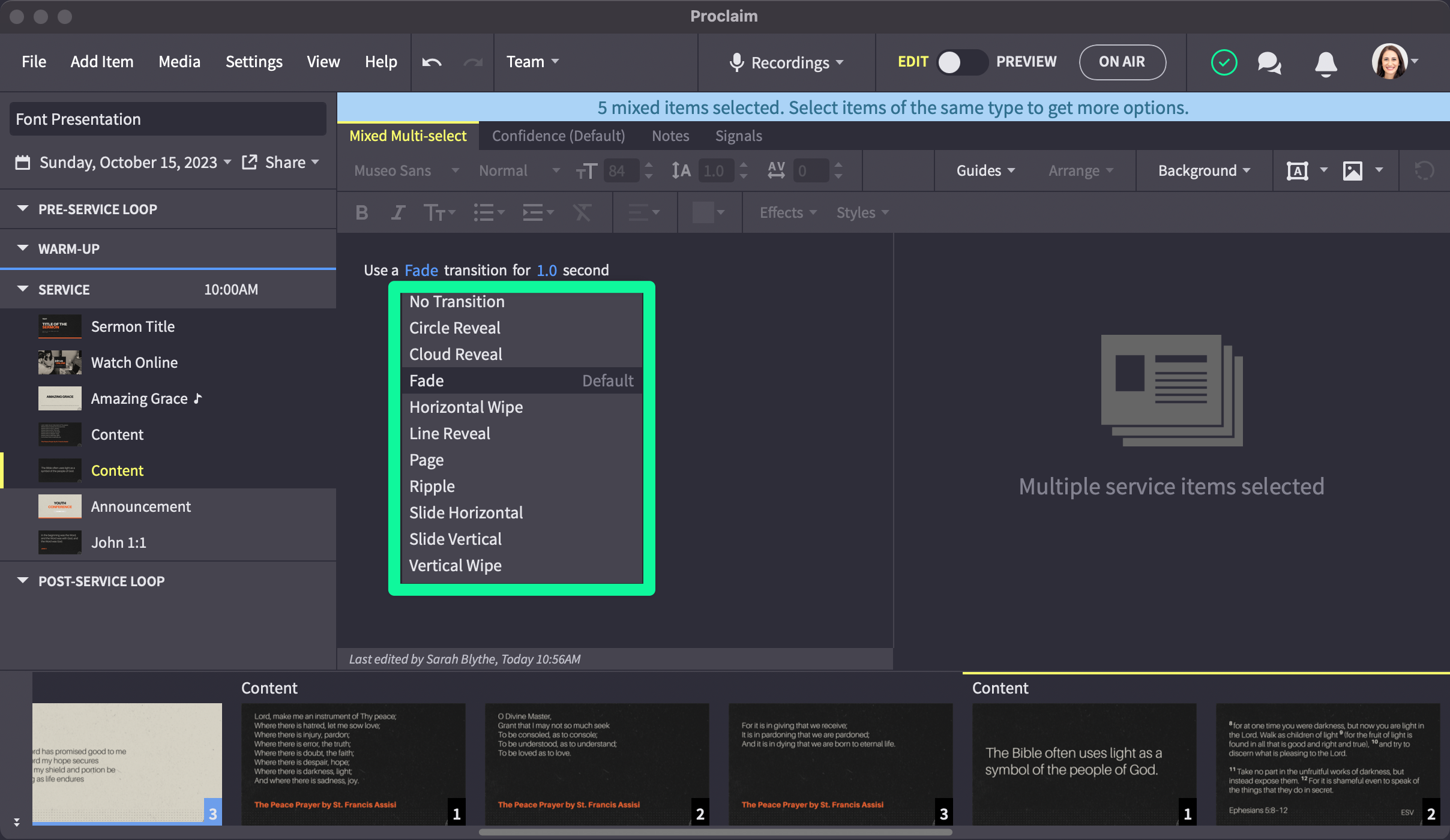Click the Fade transition link
Viewport: 1450px width, 840px height.
(421, 270)
